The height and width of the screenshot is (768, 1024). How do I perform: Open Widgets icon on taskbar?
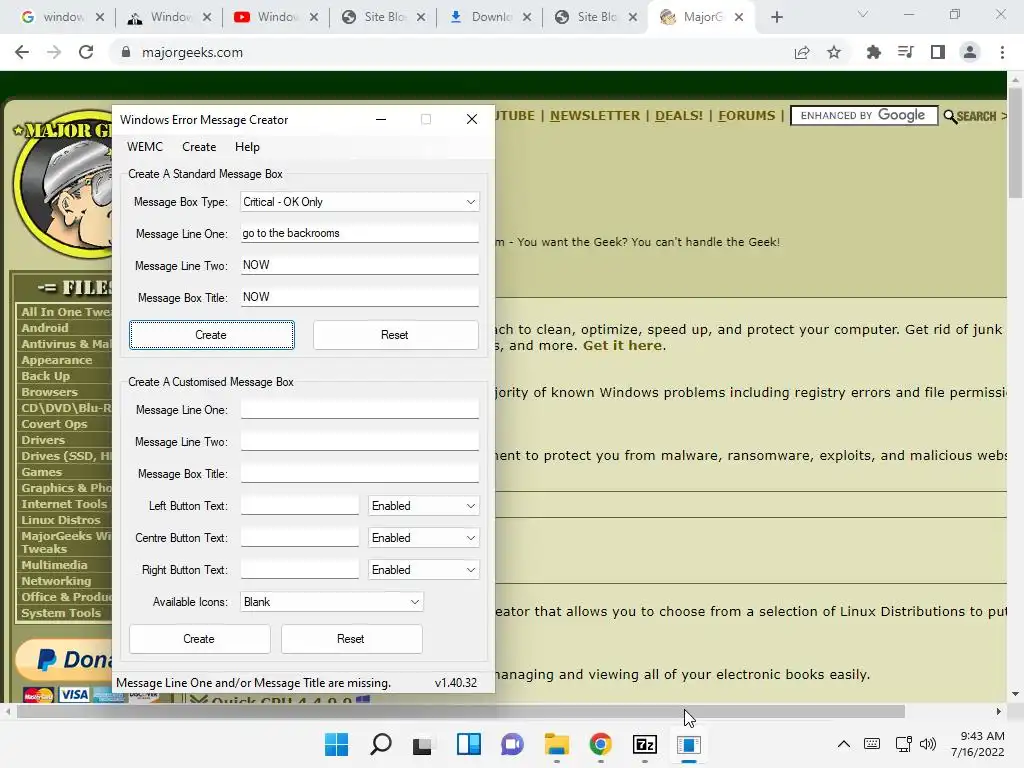[468, 744]
